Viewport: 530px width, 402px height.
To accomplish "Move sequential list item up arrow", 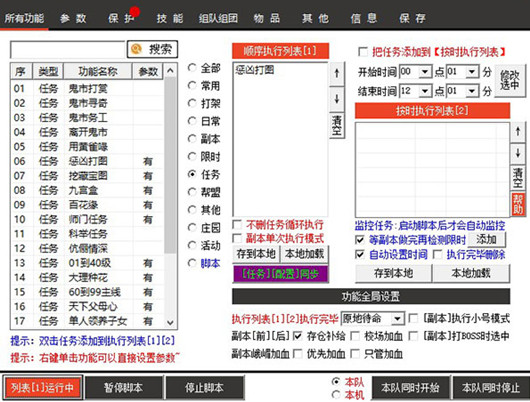I will pos(337,73).
